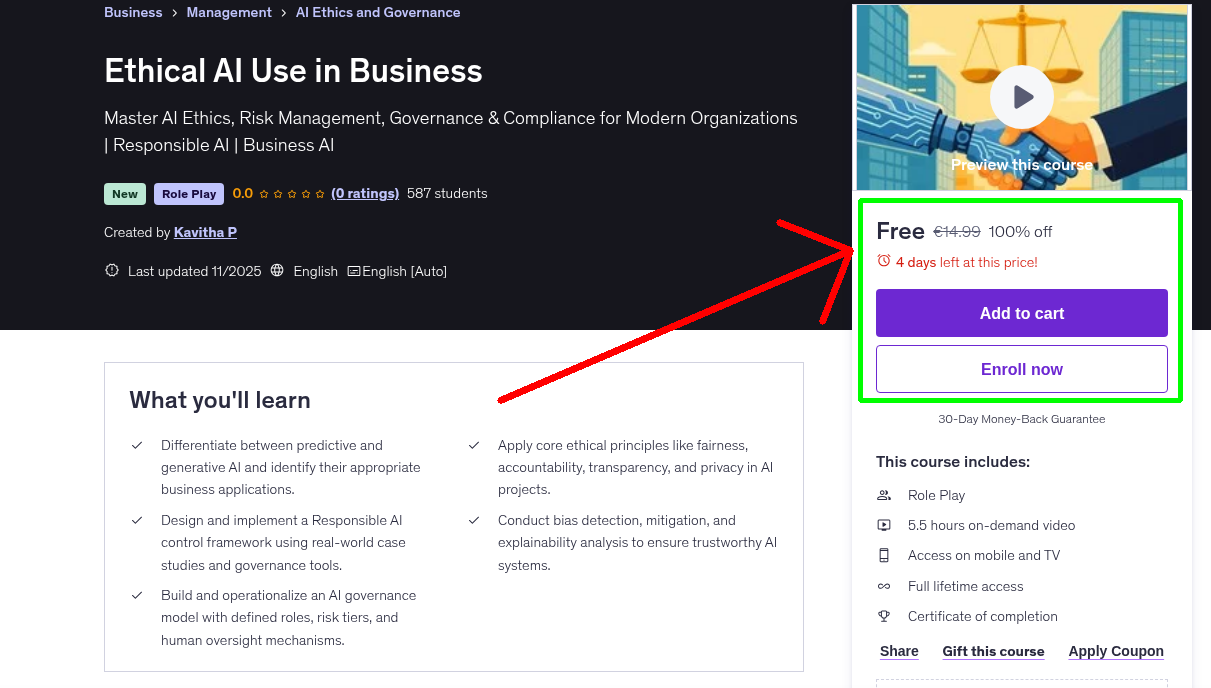Open the Share options

[898, 651]
